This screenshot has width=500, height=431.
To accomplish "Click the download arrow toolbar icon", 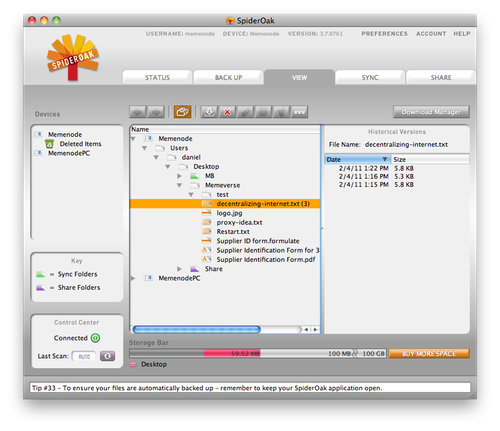I will (x=209, y=112).
